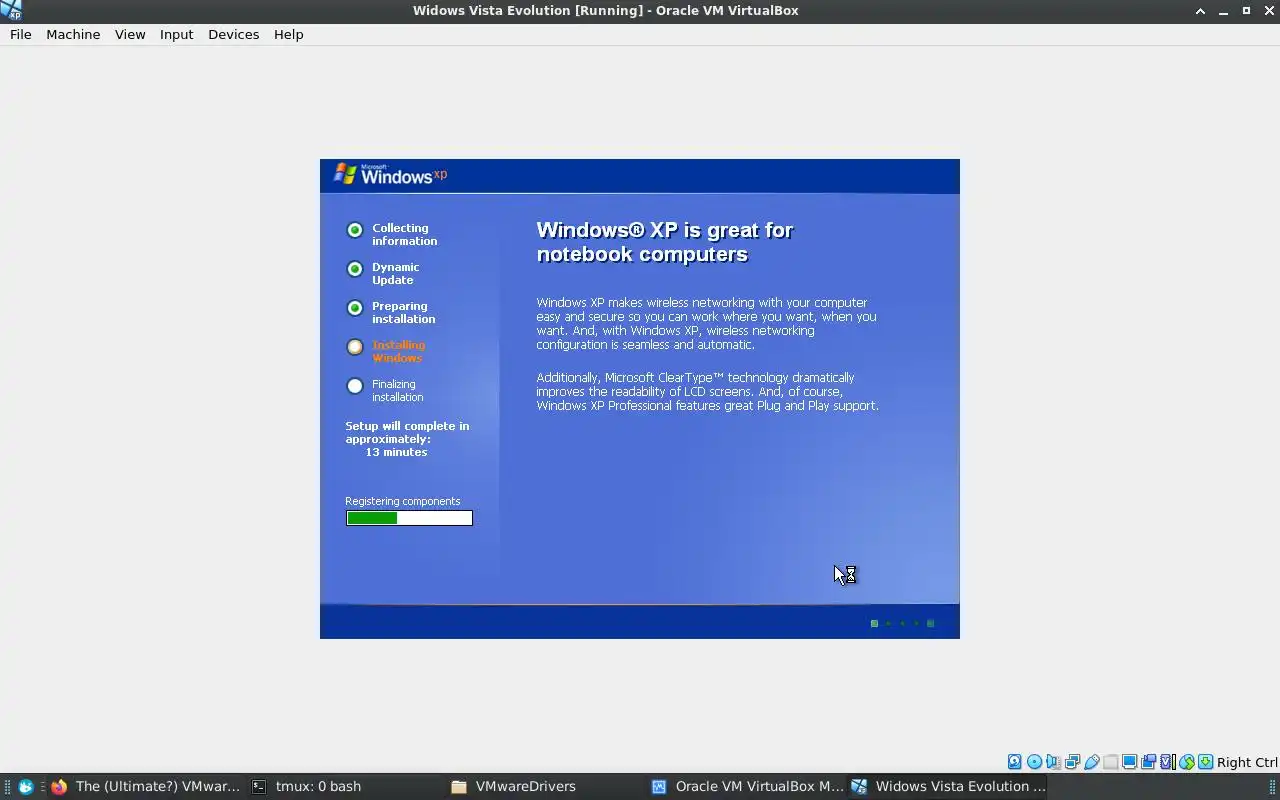Viewport: 1280px width, 800px height.
Task: Click the 'Setup will complete in approximately' text
Action: (407, 432)
